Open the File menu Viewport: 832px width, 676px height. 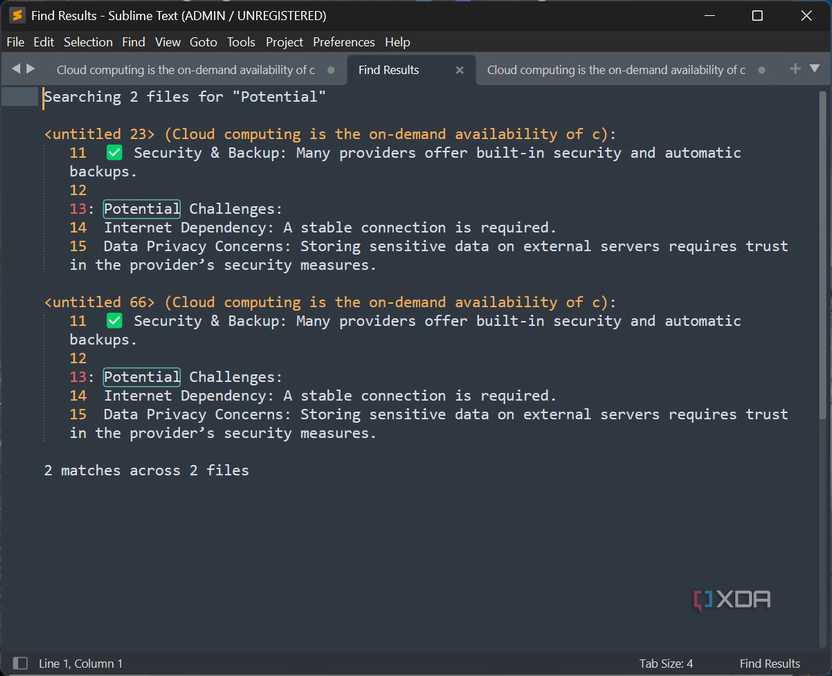(x=15, y=42)
